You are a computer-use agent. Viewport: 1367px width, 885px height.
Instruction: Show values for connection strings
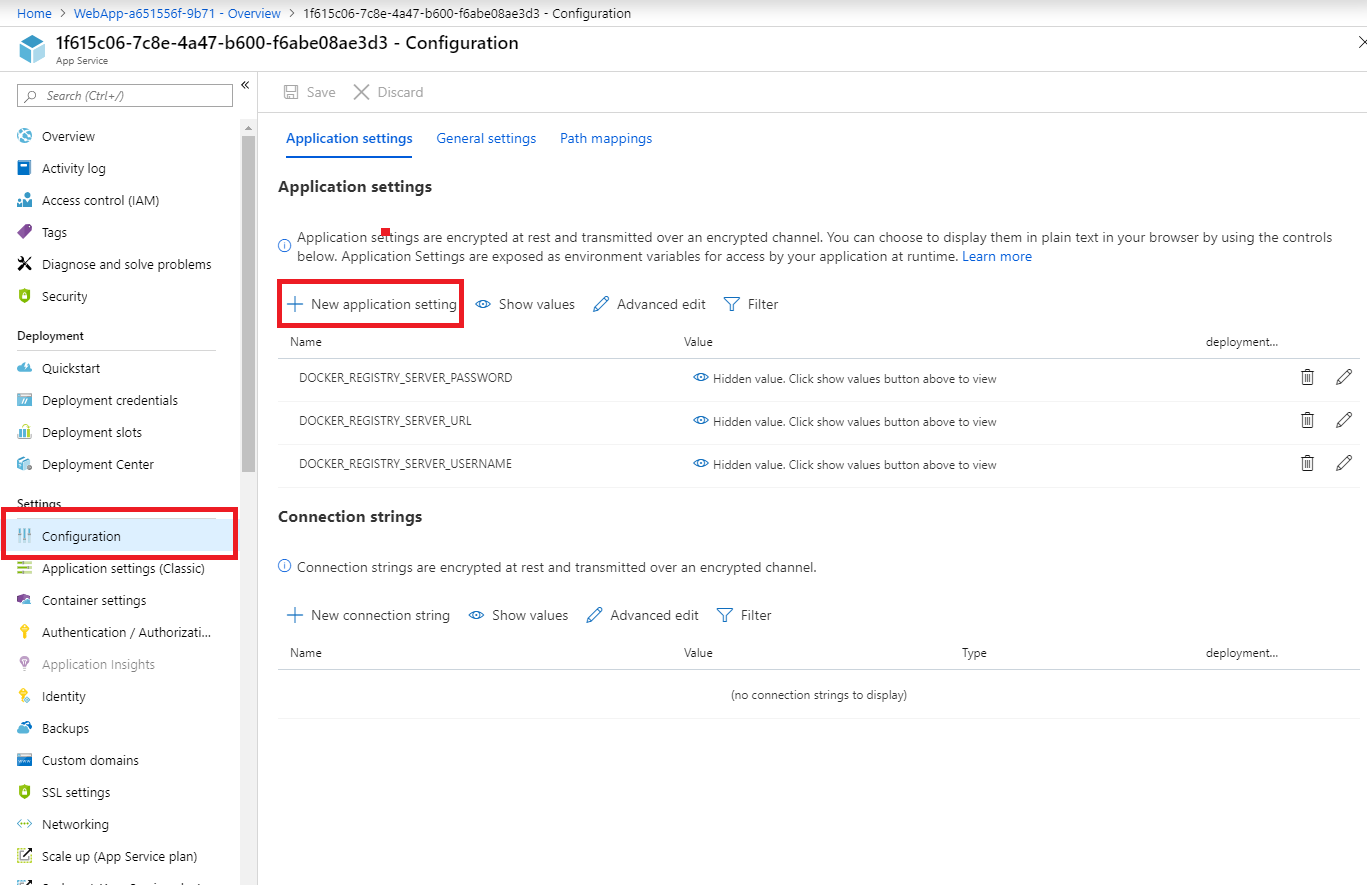click(x=518, y=615)
